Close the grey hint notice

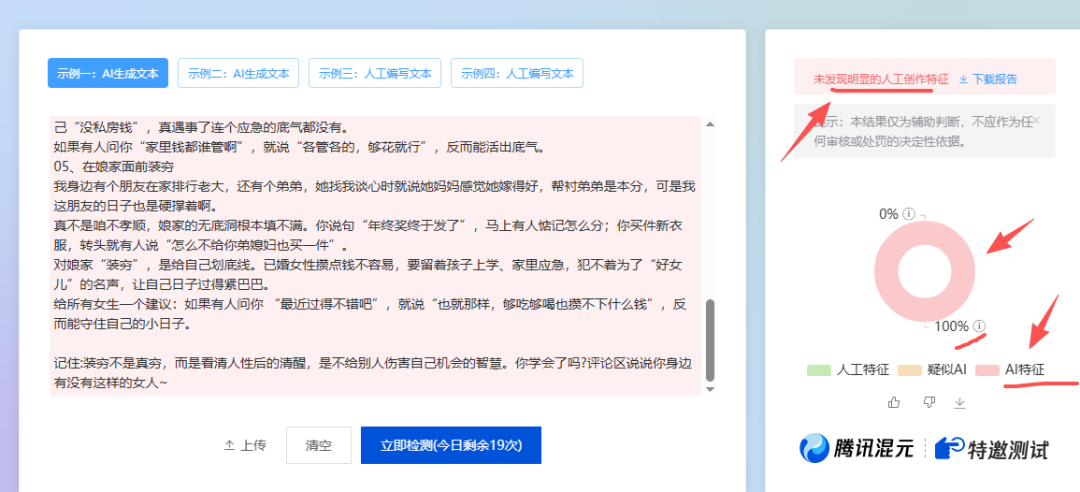(1036, 121)
